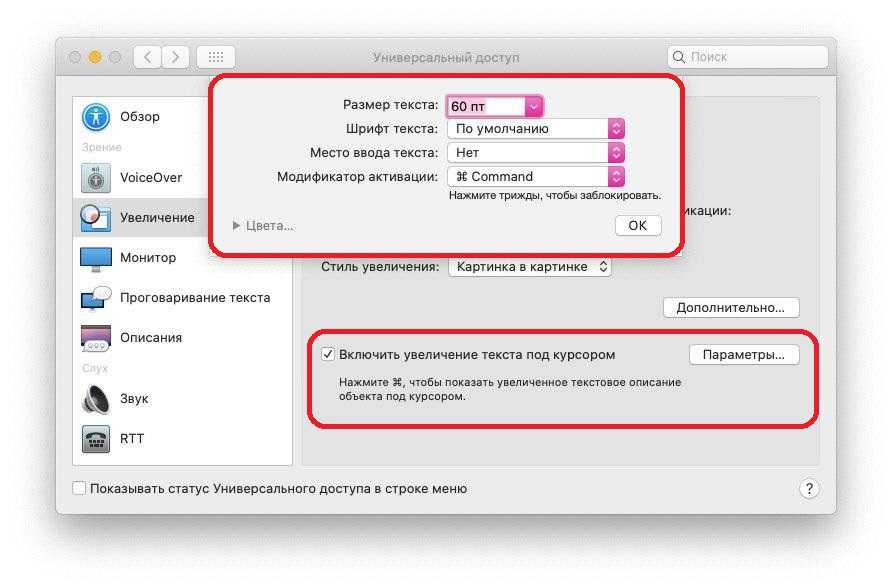Image resolution: width=892 pixels, height=588 pixels.
Task: Open the Стиль увеличения Картинка в картинке menu
Action: (x=530, y=267)
